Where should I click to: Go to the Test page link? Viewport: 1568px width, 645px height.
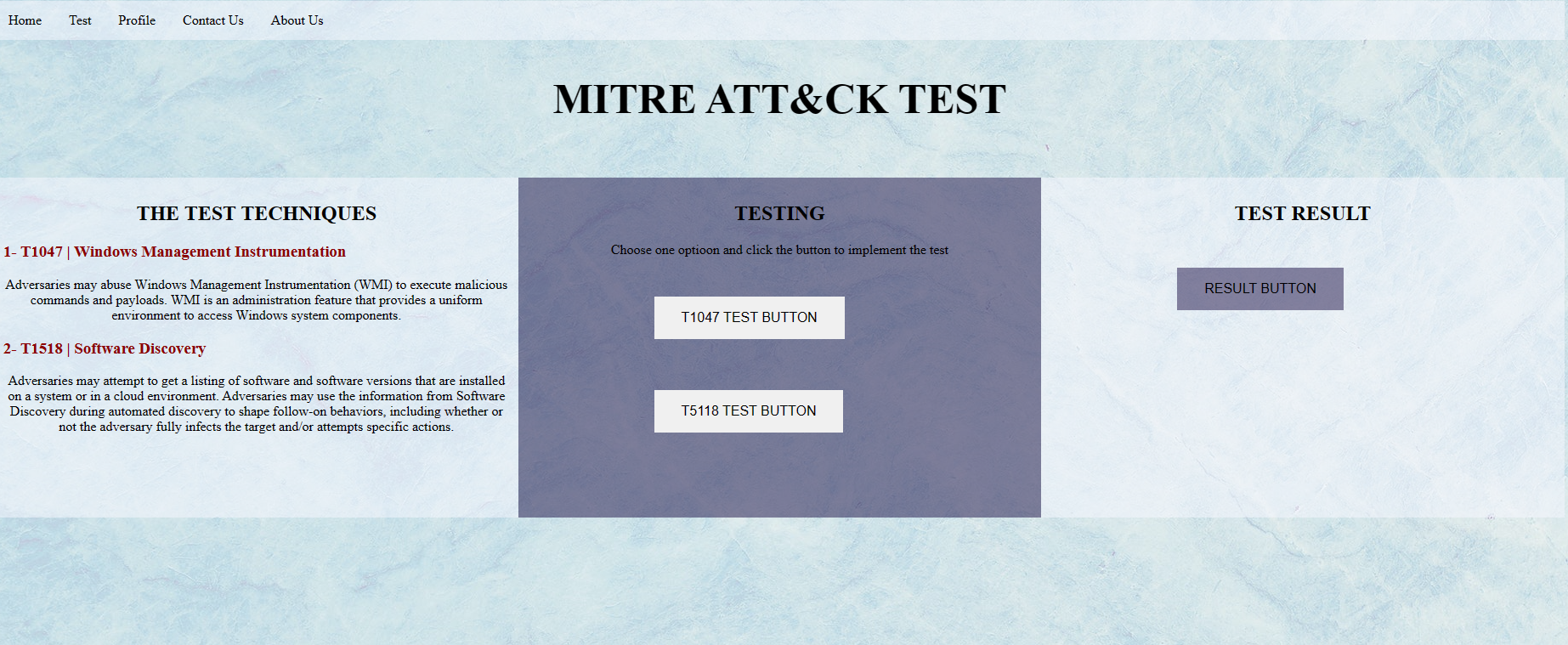(80, 20)
